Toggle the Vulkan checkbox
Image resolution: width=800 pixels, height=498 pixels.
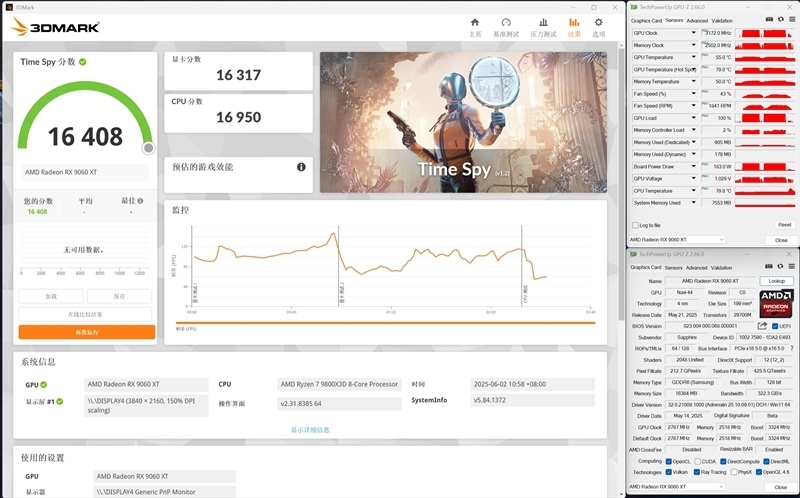[668, 472]
